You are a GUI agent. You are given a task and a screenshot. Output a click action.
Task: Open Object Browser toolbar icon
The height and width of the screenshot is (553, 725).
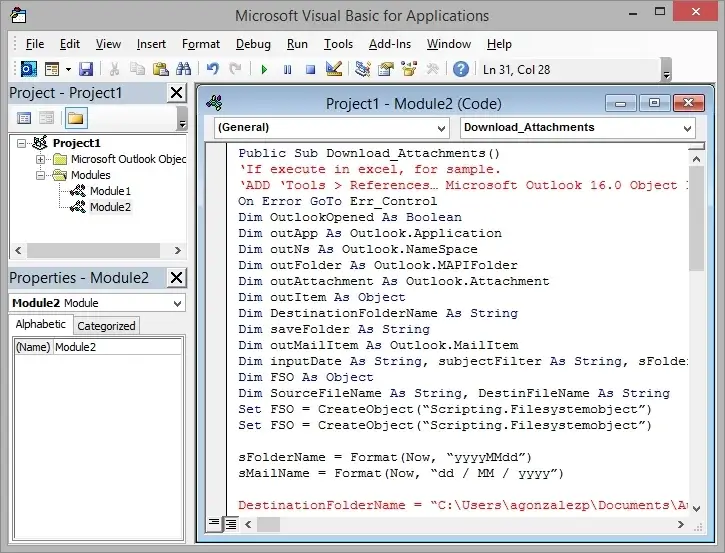(409, 69)
